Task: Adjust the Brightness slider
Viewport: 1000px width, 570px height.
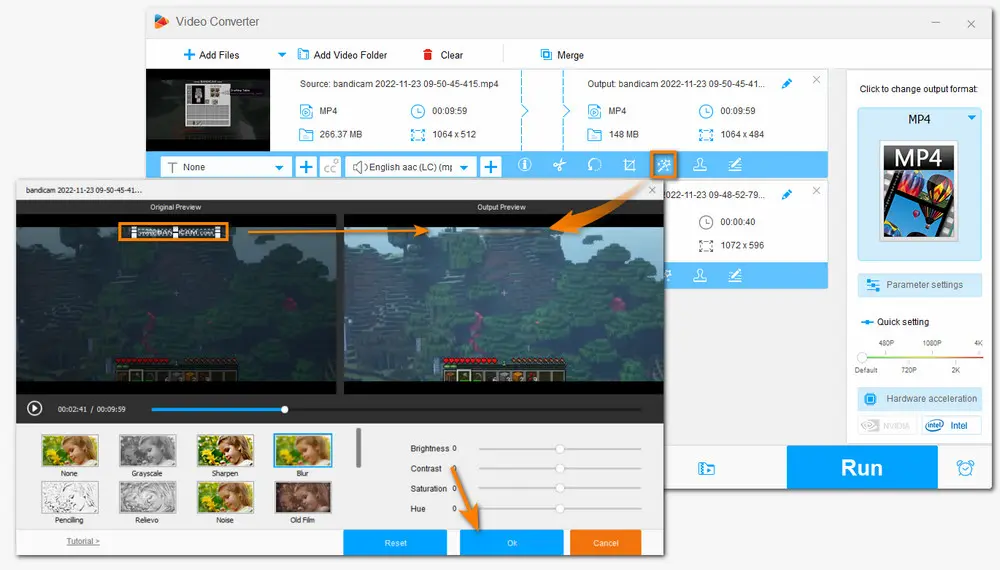Action: (x=559, y=449)
